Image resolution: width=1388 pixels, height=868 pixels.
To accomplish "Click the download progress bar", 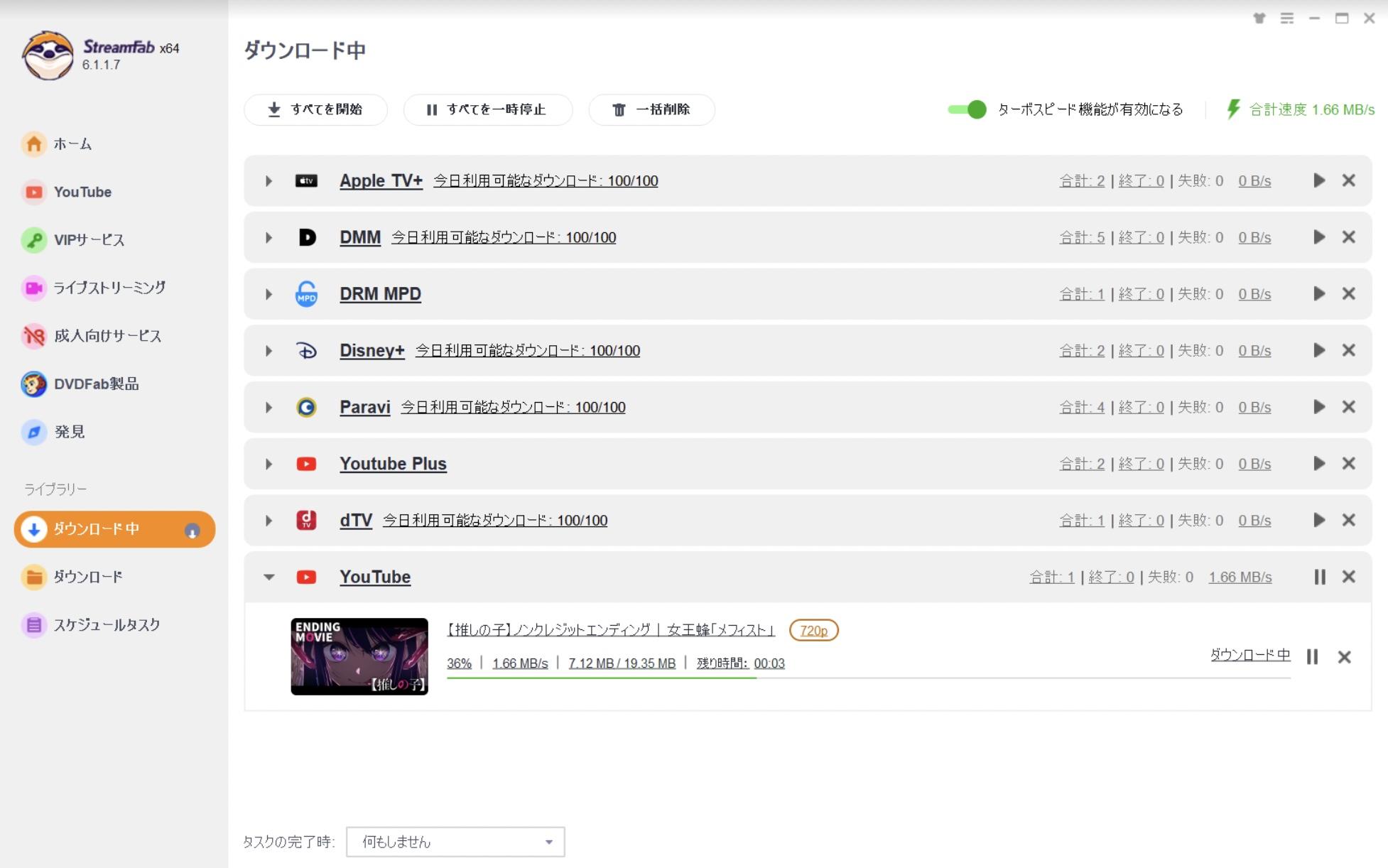I will tap(868, 678).
